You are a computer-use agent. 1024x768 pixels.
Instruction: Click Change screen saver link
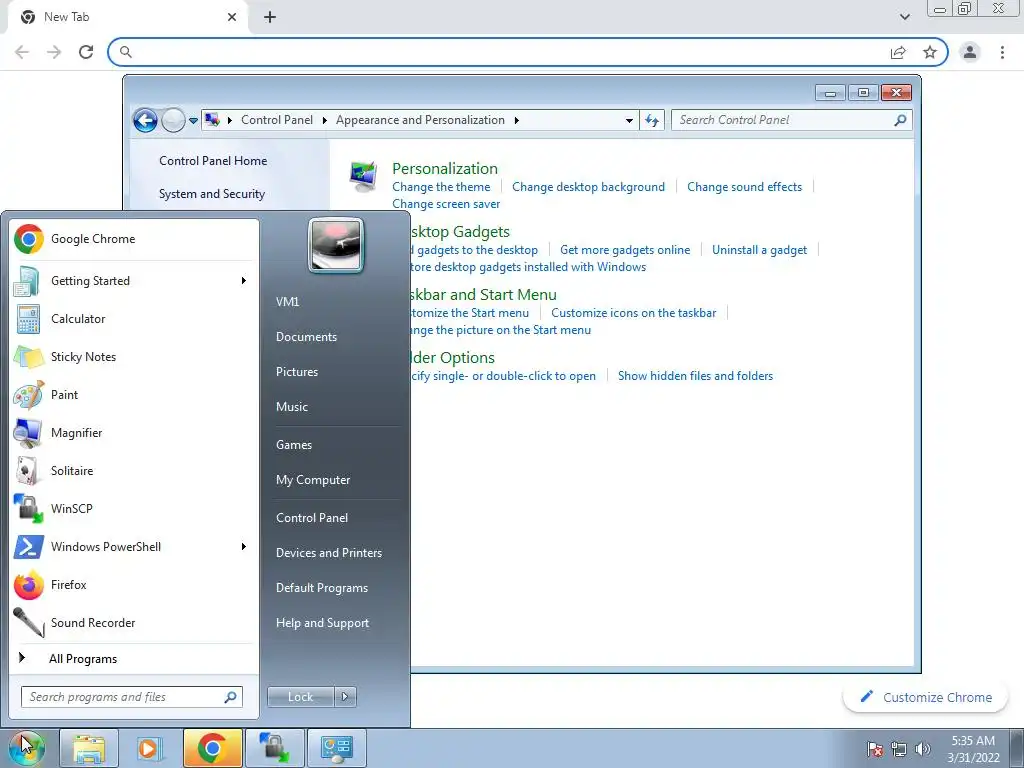446,204
